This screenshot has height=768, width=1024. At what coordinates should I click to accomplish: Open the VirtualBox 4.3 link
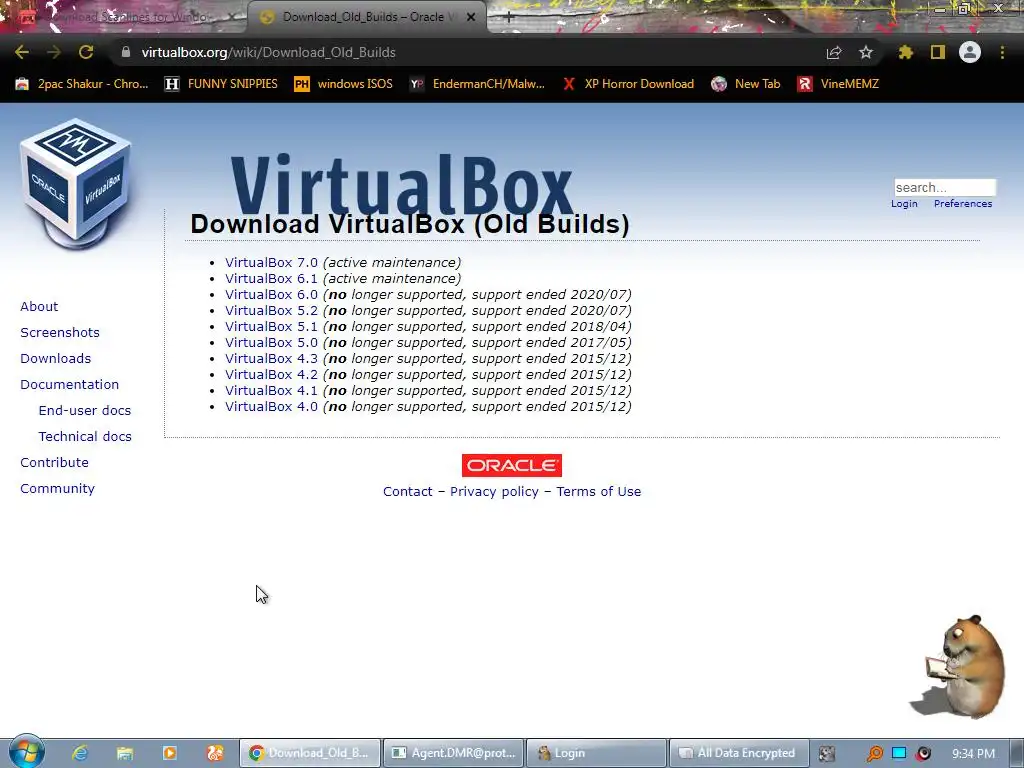pos(271,359)
